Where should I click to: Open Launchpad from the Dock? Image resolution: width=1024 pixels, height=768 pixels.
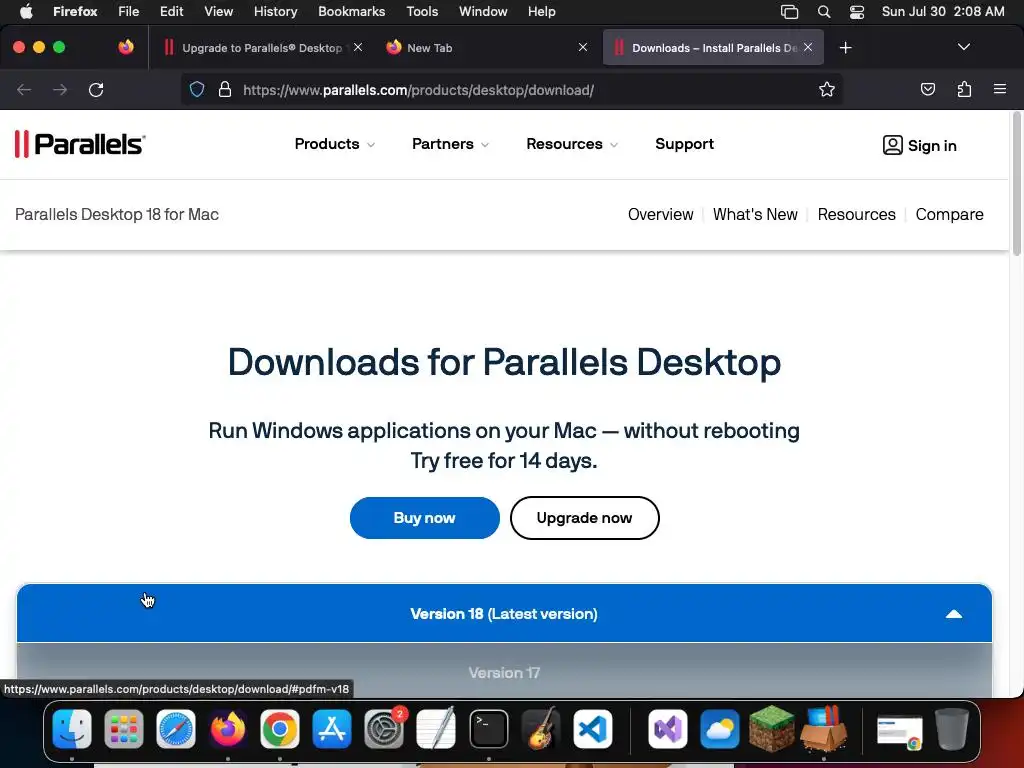click(x=123, y=729)
